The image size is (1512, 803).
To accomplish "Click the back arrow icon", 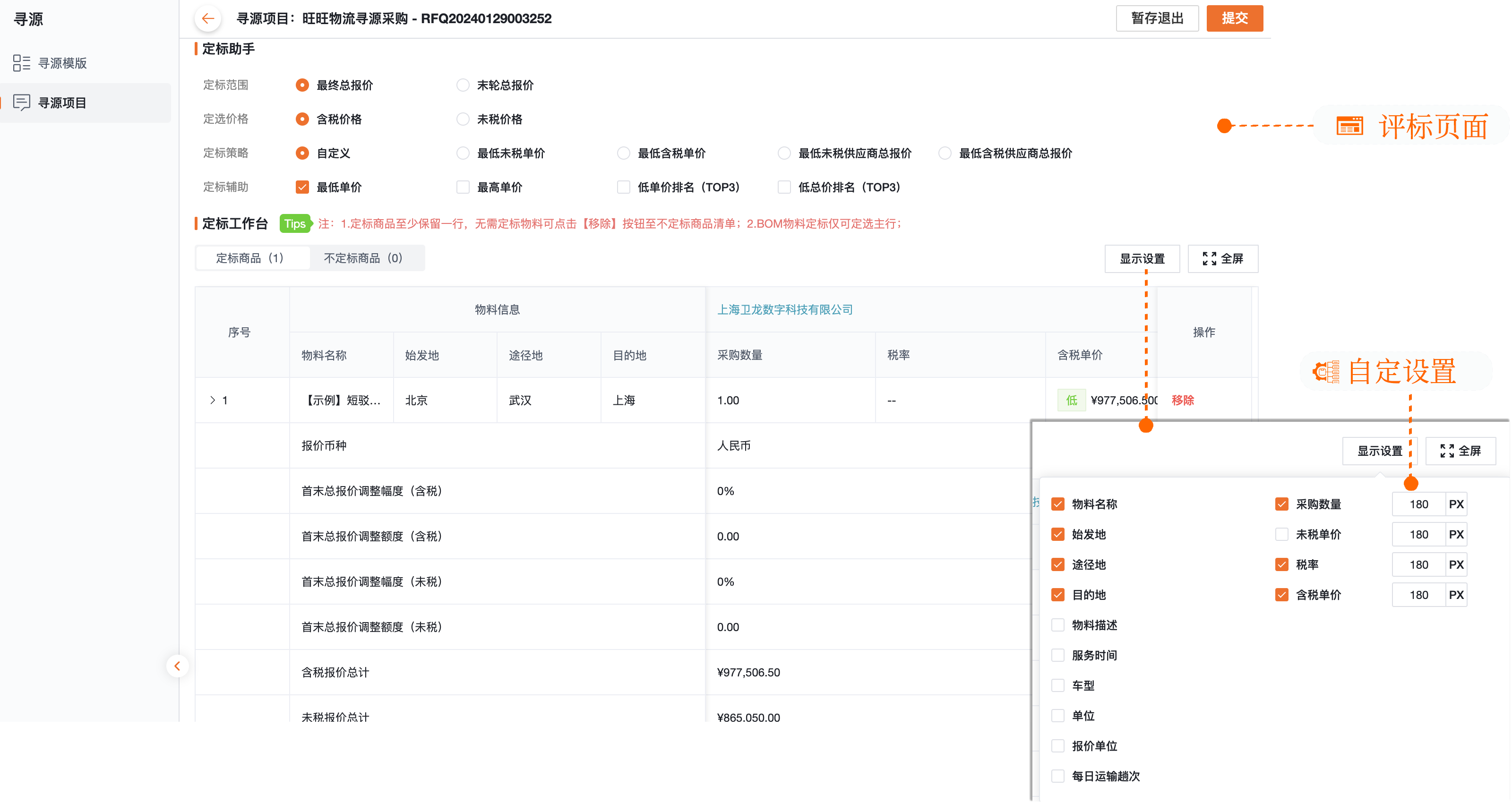I will click(208, 18).
